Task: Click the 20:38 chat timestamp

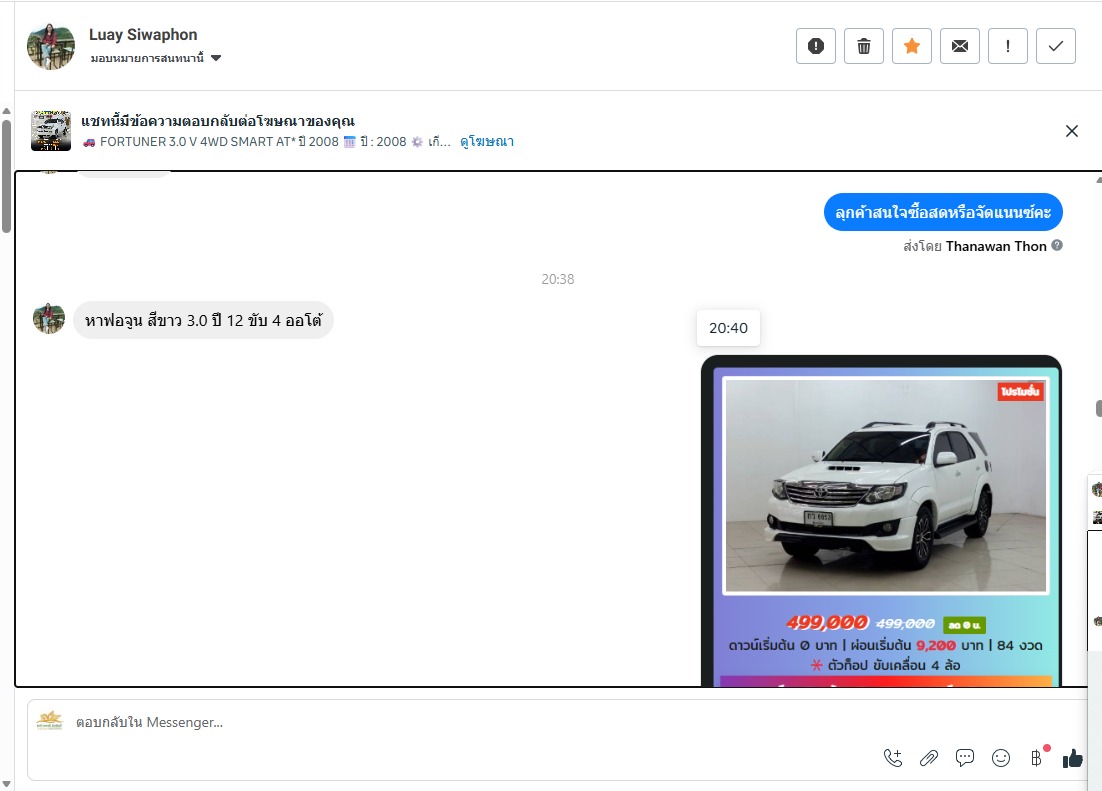Action: [x=557, y=279]
